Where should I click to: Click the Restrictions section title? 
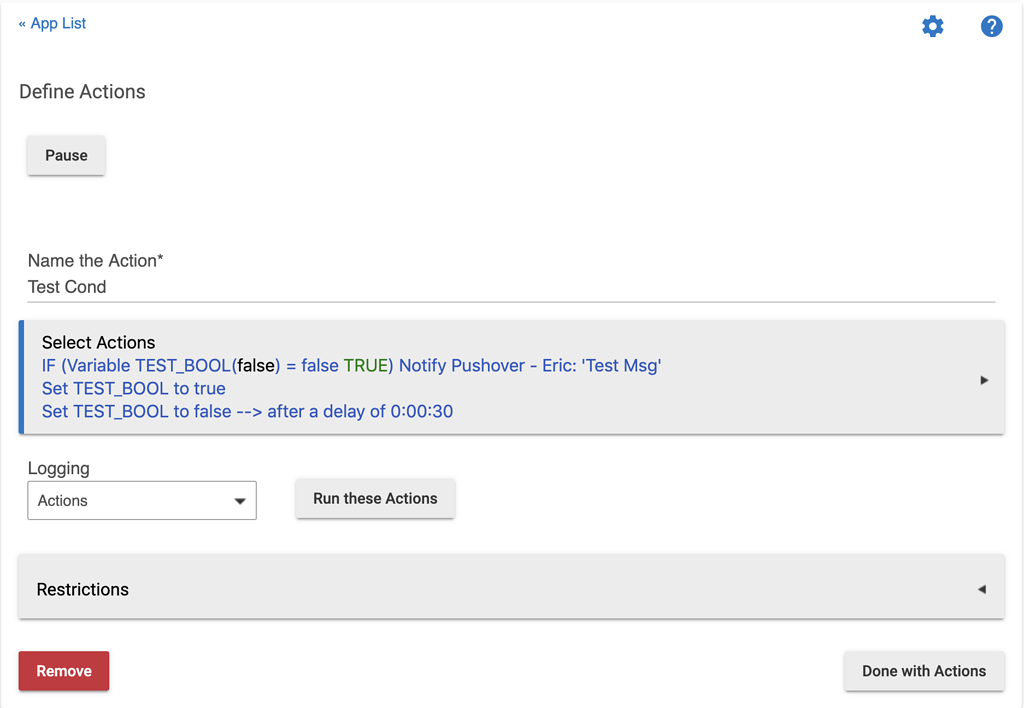point(83,589)
